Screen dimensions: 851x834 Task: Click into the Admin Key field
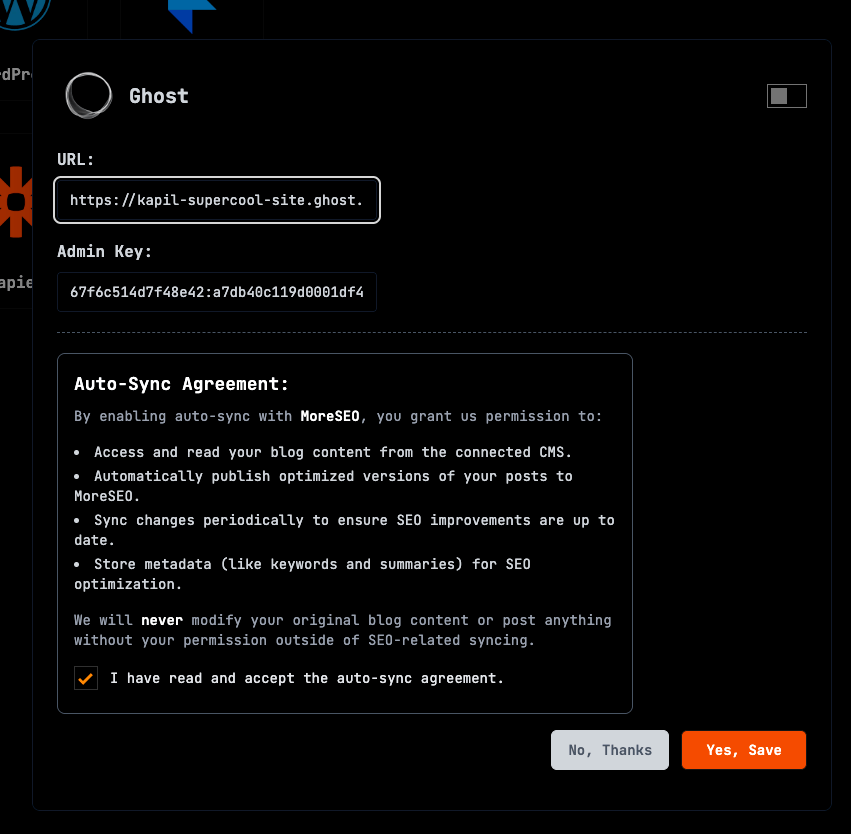[217, 292]
